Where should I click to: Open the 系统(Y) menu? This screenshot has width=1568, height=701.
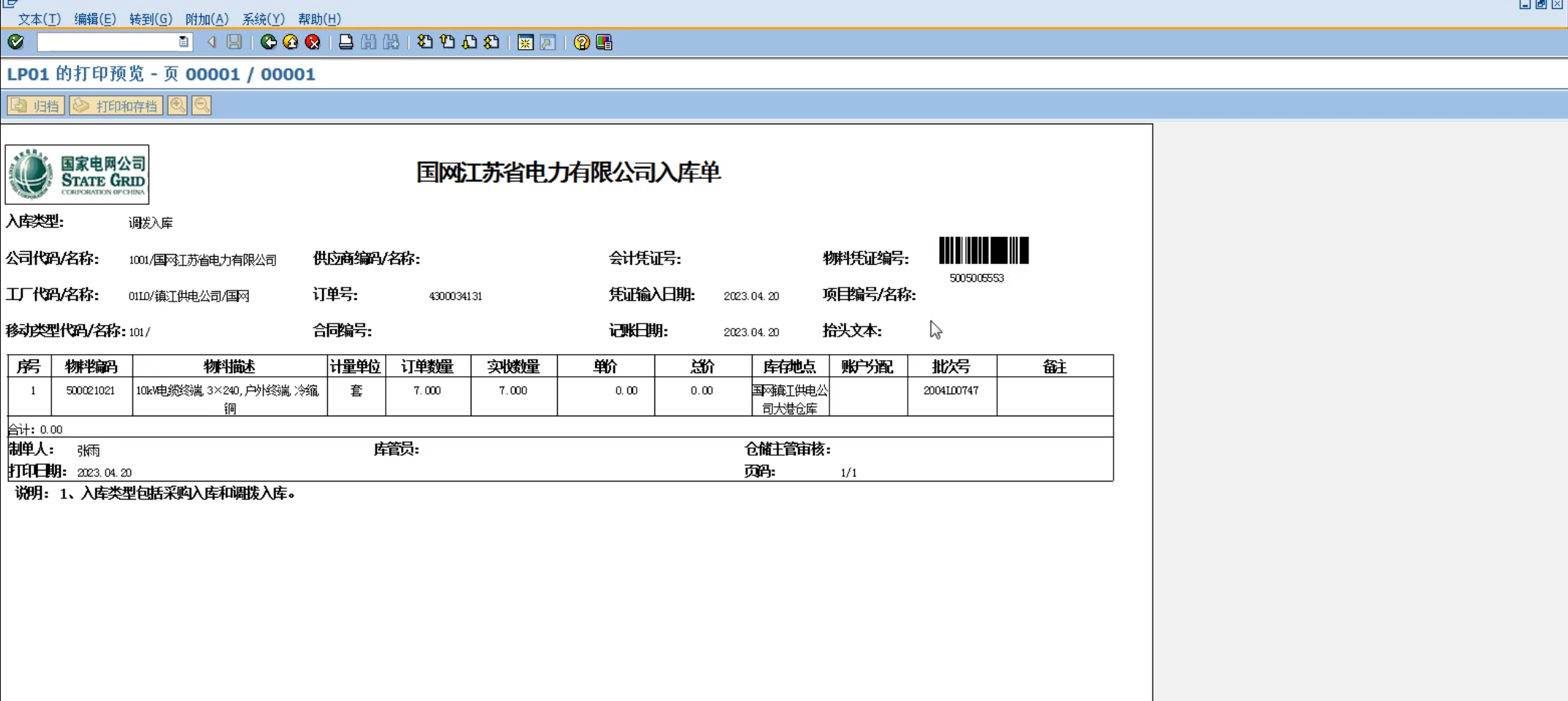[263, 19]
